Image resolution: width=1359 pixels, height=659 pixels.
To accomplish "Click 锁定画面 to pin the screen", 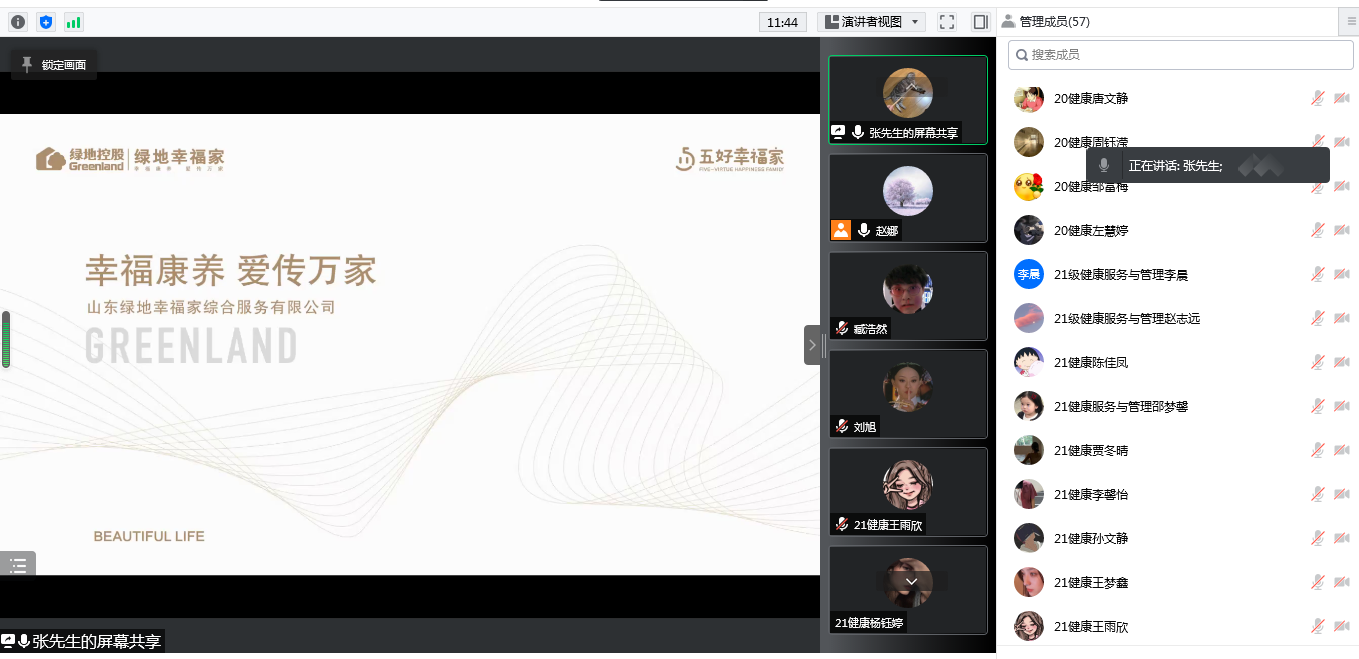I will tap(54, 65).
